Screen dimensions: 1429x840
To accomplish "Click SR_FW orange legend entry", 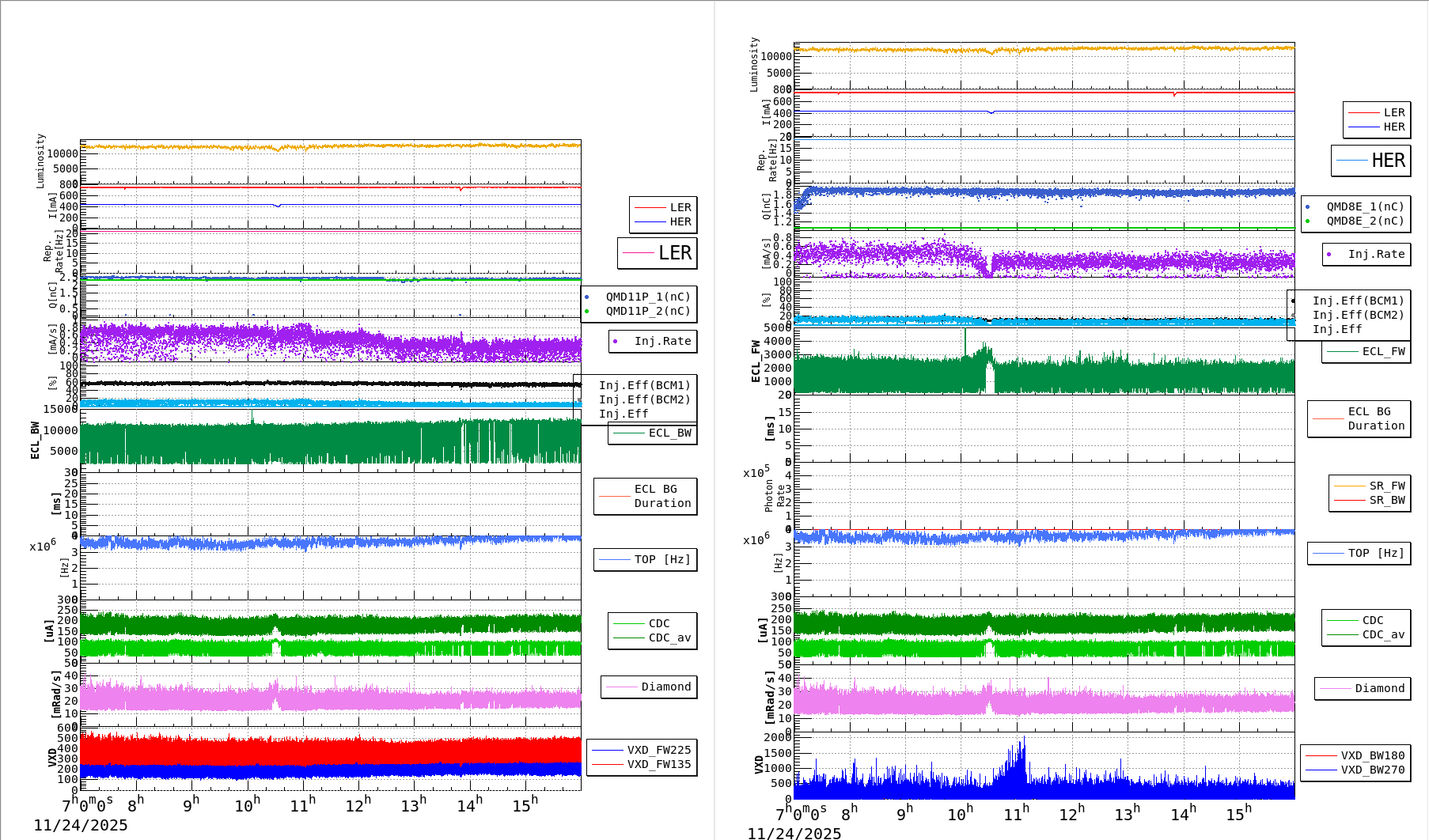I will pos(1386,486).
